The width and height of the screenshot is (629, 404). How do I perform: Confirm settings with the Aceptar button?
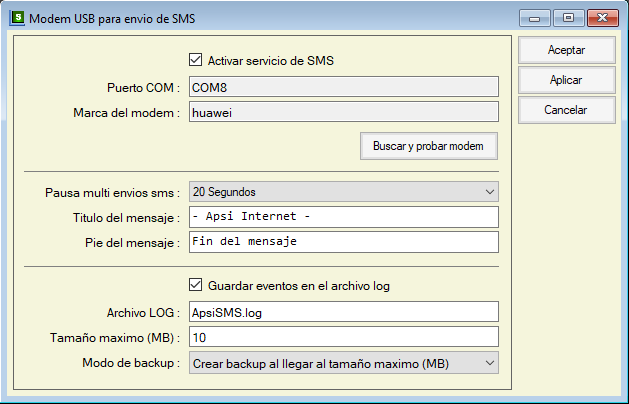coord(566,49)
